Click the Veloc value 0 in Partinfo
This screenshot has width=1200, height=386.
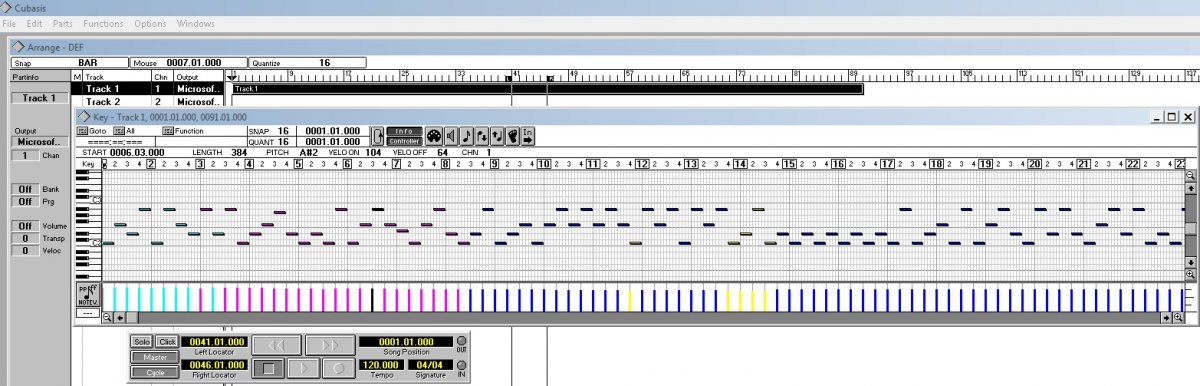coord(26,250)
